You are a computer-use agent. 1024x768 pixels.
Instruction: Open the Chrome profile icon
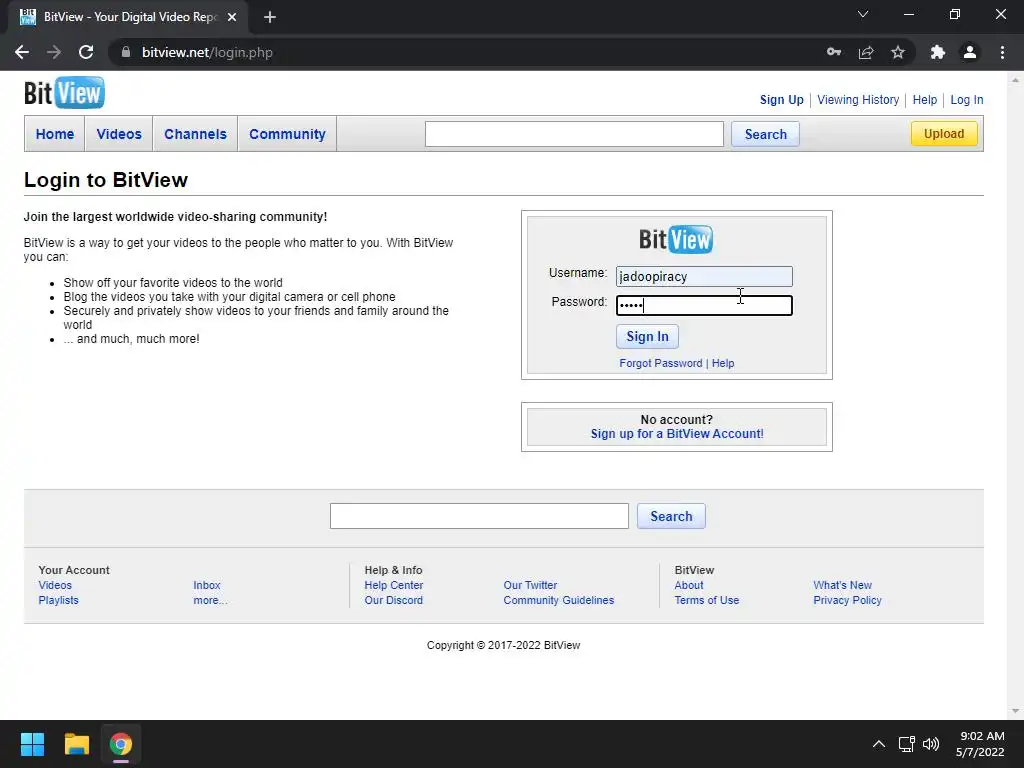pyautogui.click(x=970, y=52)
